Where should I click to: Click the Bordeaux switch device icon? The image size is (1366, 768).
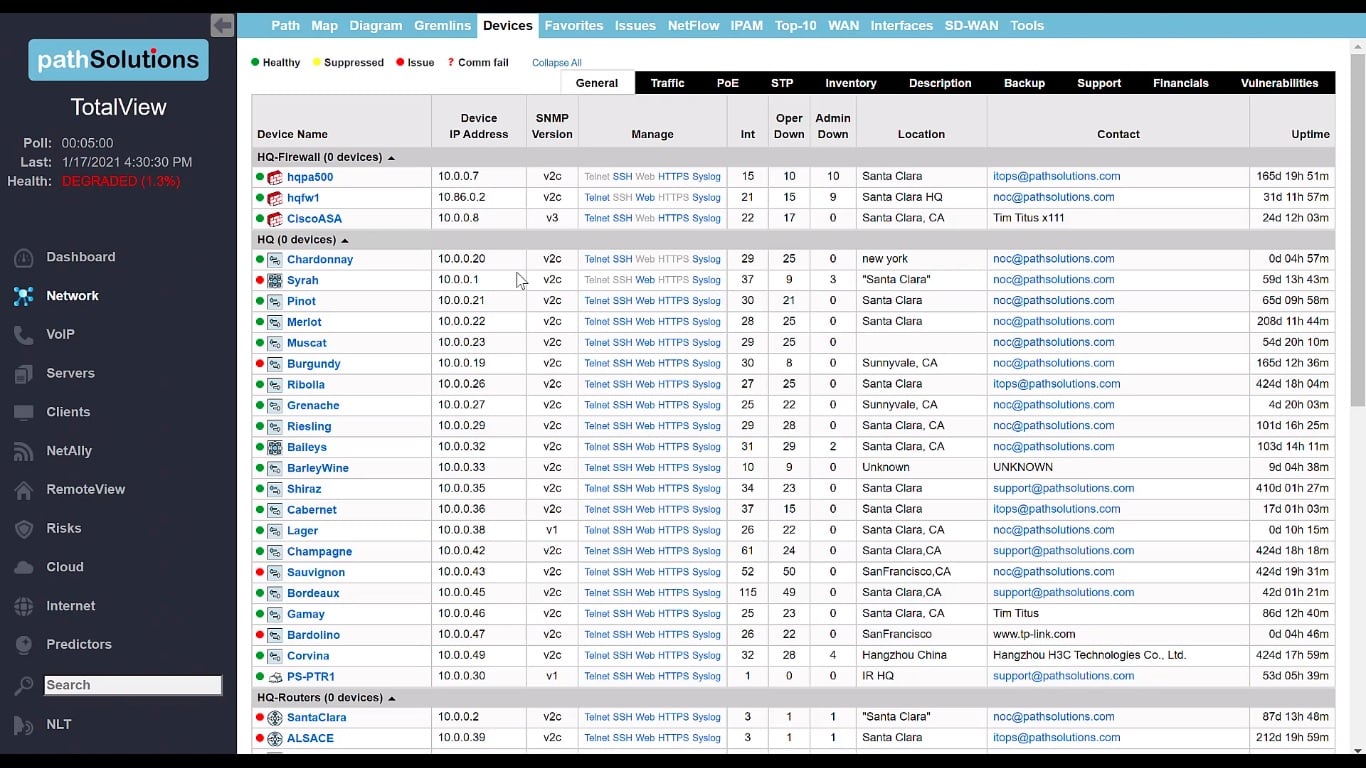[275, 593]
